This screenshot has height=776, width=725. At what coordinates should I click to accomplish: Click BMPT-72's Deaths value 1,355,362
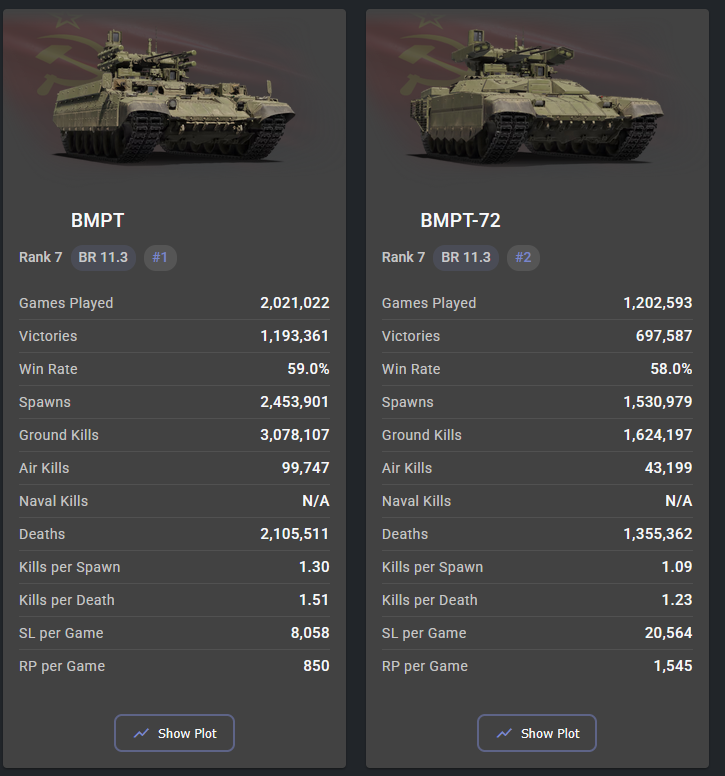click(x=657, y=534)
